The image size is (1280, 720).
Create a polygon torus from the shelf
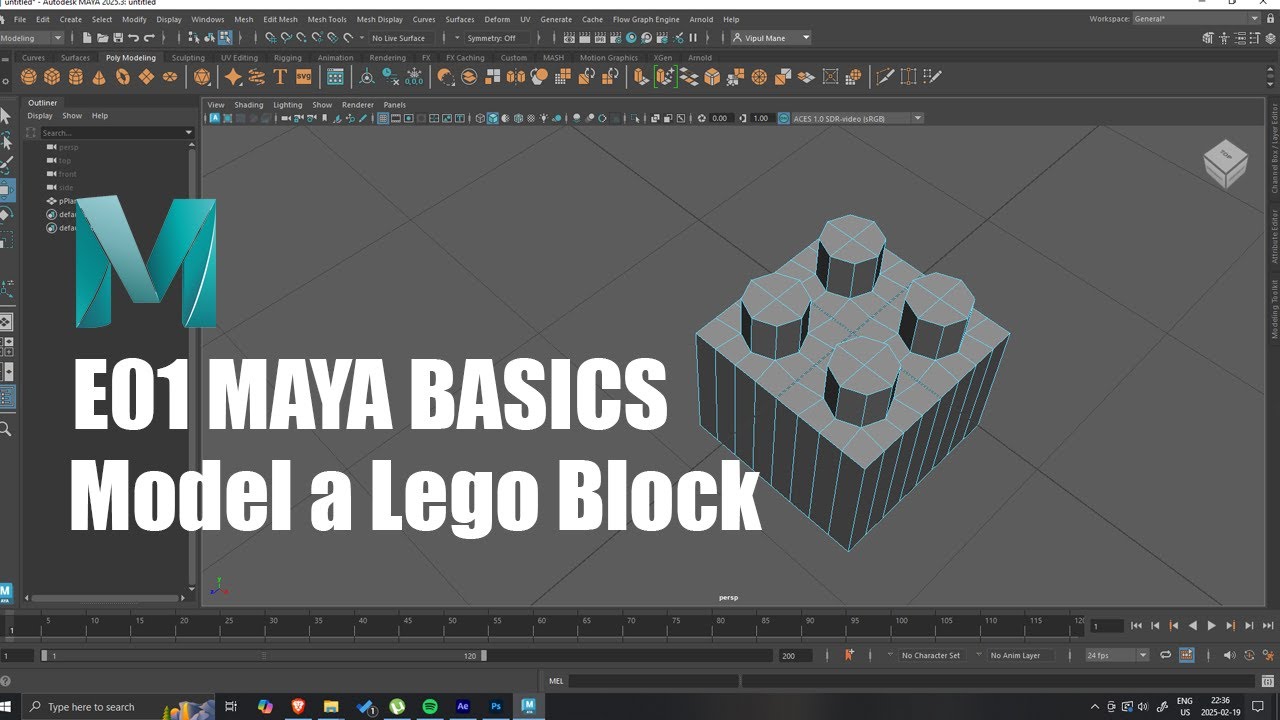point(122,77)
